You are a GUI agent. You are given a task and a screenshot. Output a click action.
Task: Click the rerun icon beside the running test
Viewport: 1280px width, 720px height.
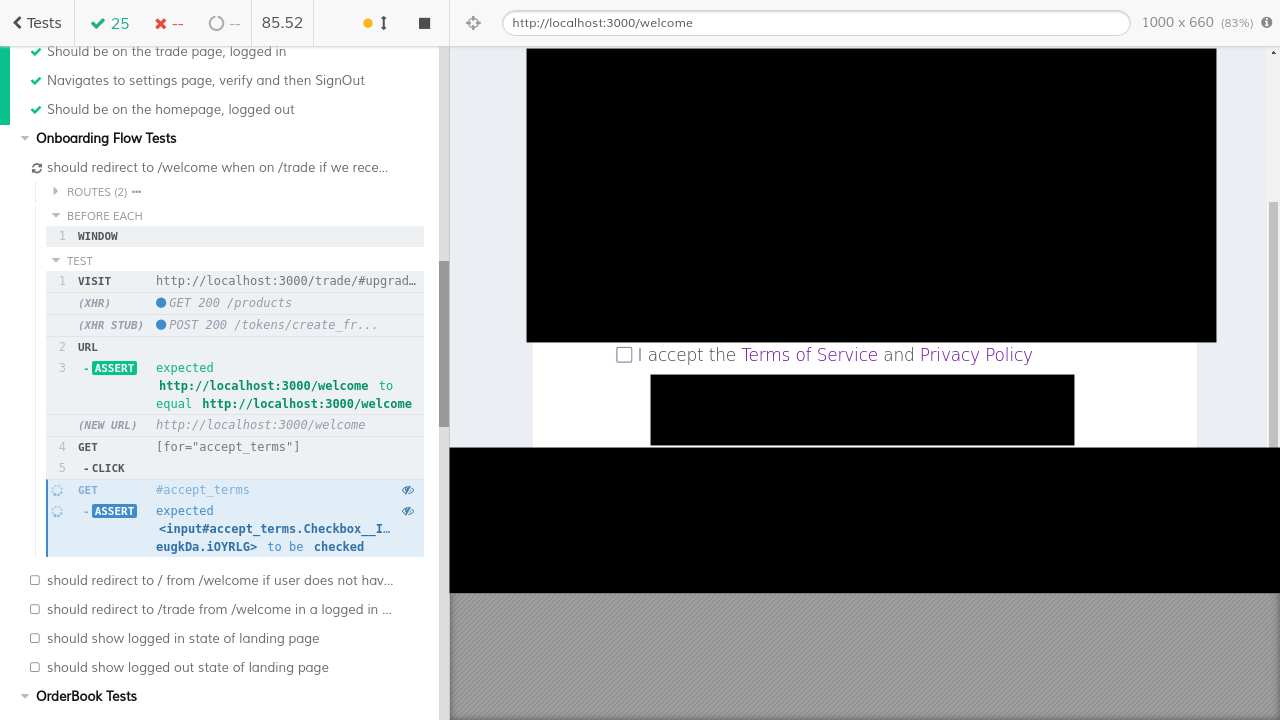click(x=36, y=167)
